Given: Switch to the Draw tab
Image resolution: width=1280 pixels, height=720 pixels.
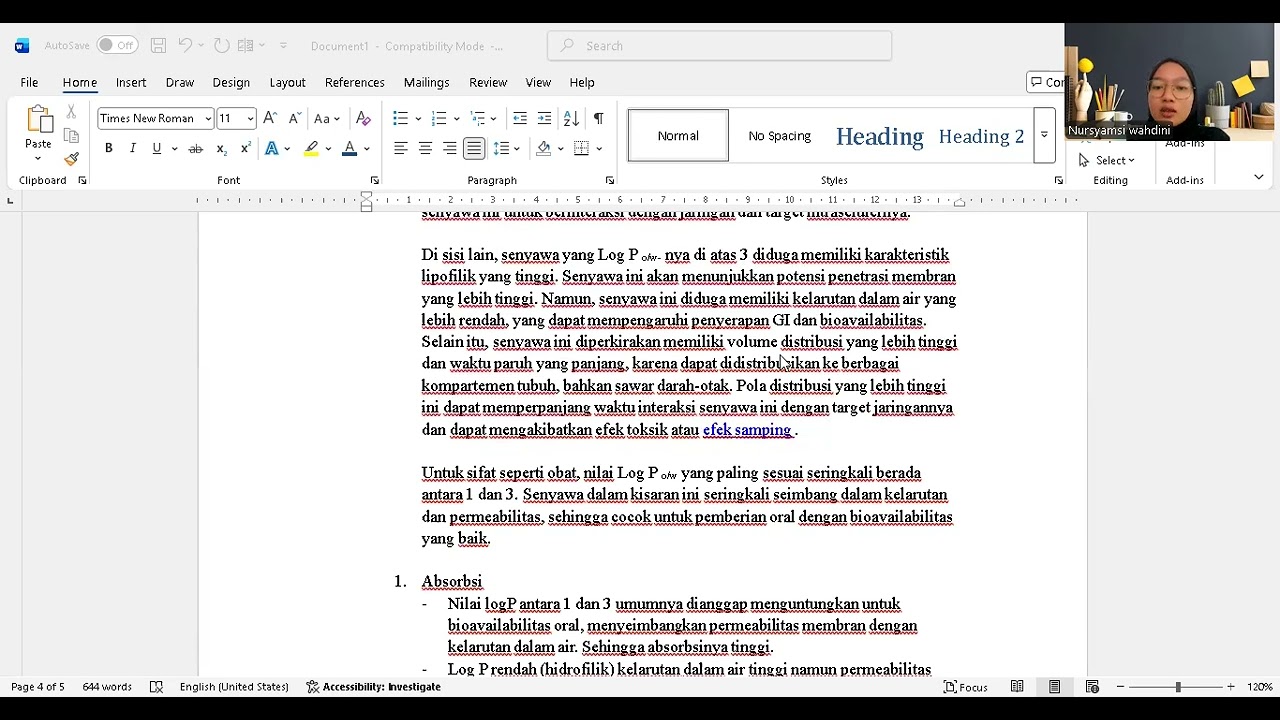Looking at the screenshot, I should coord(180,82).
